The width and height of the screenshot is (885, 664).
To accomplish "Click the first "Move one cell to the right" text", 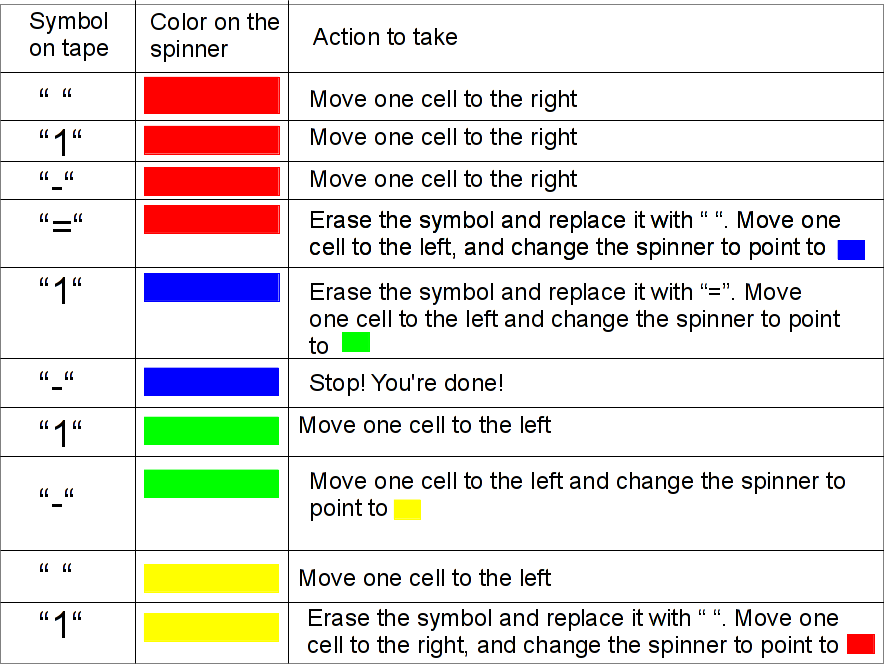I will pyautogui.click(x=443, y=99).
